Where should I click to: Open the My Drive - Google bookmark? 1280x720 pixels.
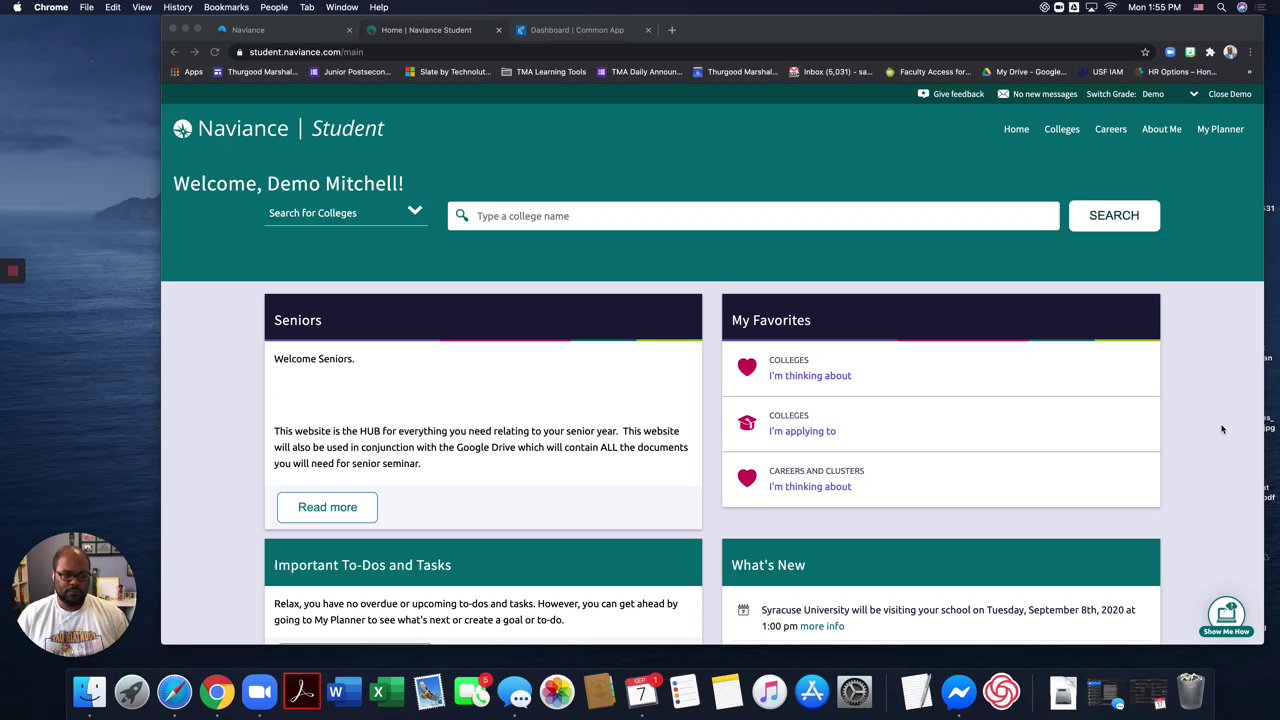[x=1023, y=72]
